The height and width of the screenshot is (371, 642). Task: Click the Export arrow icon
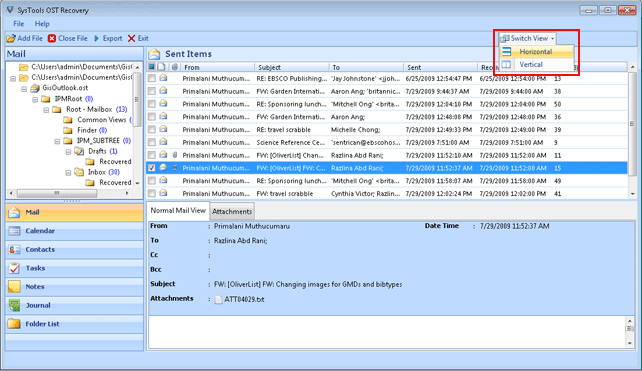point(97,38)
